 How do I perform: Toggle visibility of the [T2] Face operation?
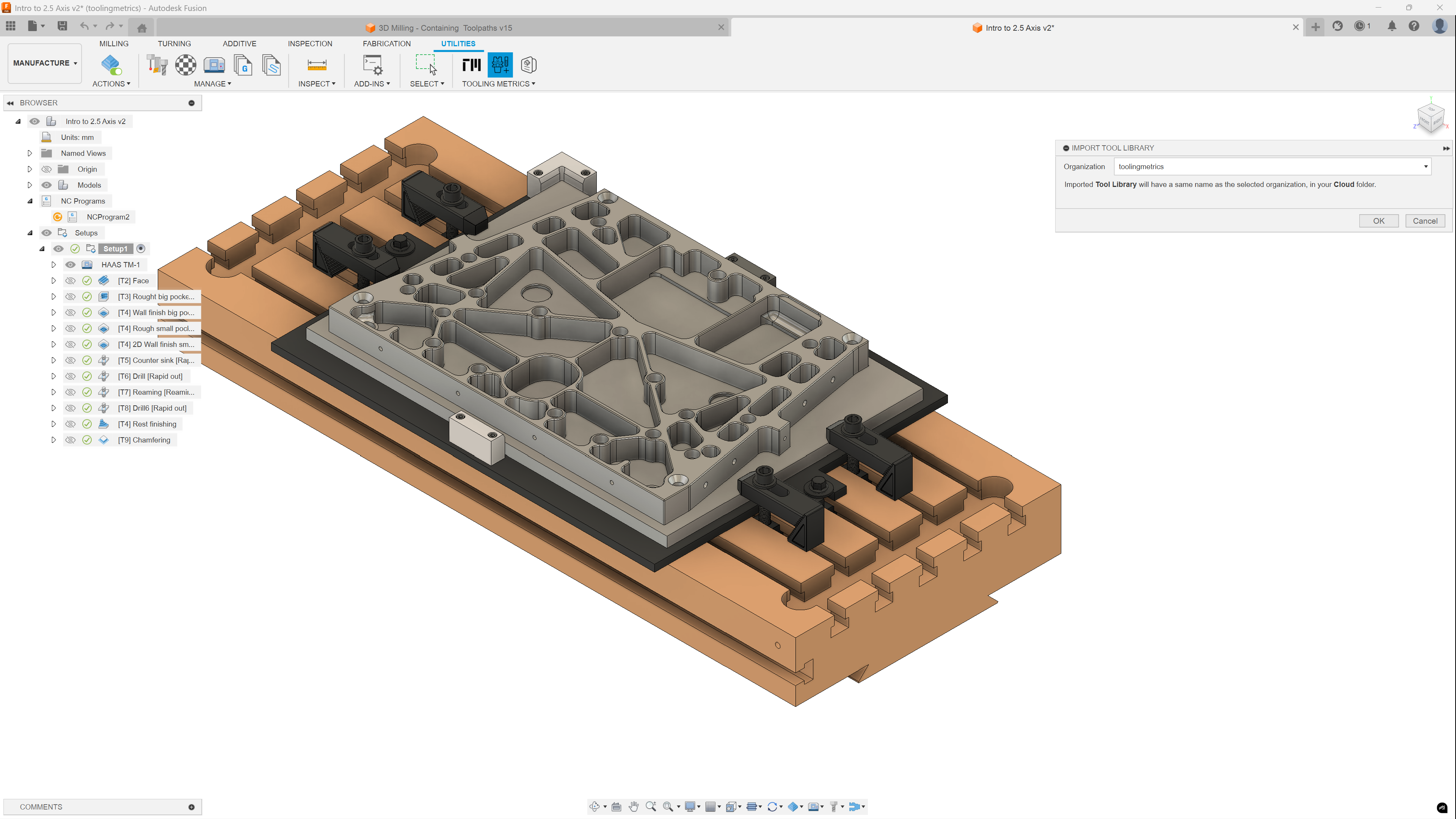tap(70, 280)
